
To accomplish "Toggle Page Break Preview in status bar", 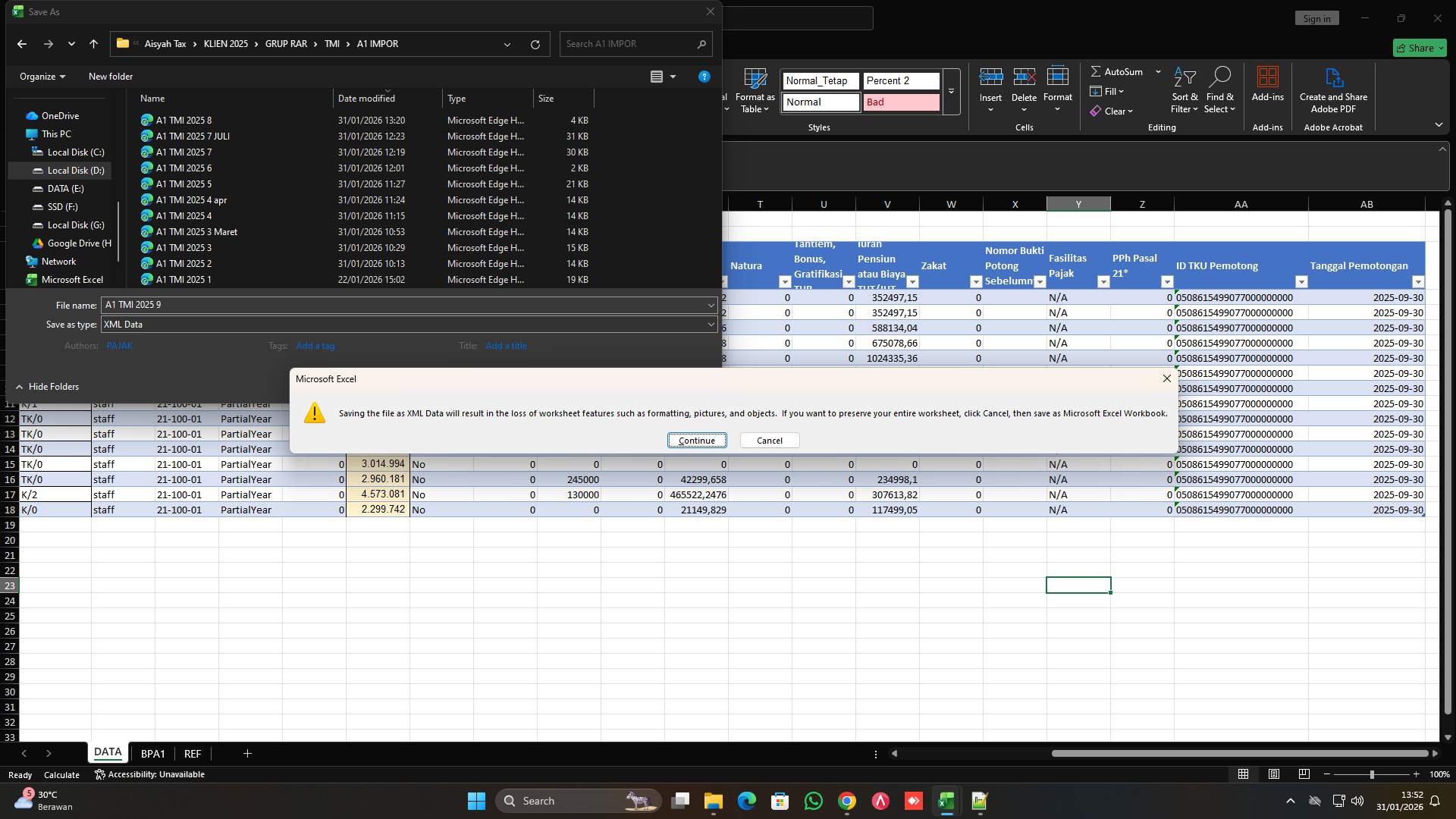I will click(x=1304, y=774).
